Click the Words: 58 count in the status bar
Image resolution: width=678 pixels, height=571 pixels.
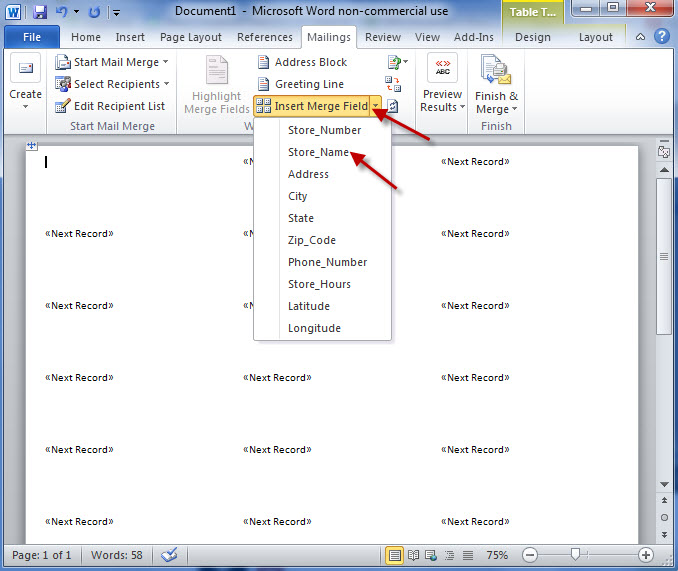tap(116, 555)
